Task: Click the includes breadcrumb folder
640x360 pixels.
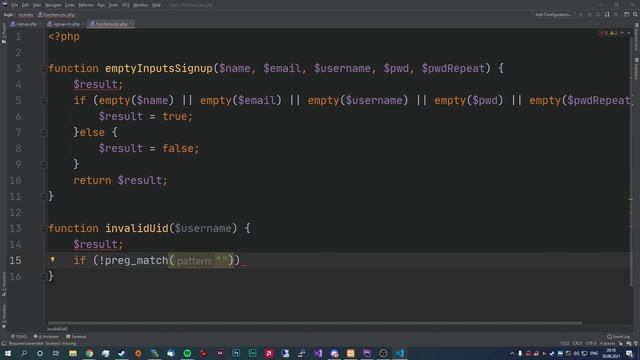Action: click(25, 15)
